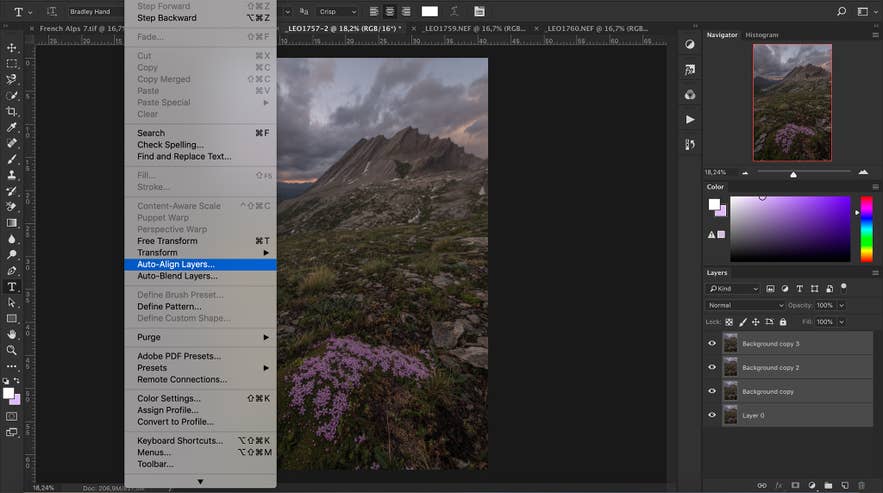Select the Crop tool
Screen dimensions: 883x493
coord(11,112)
